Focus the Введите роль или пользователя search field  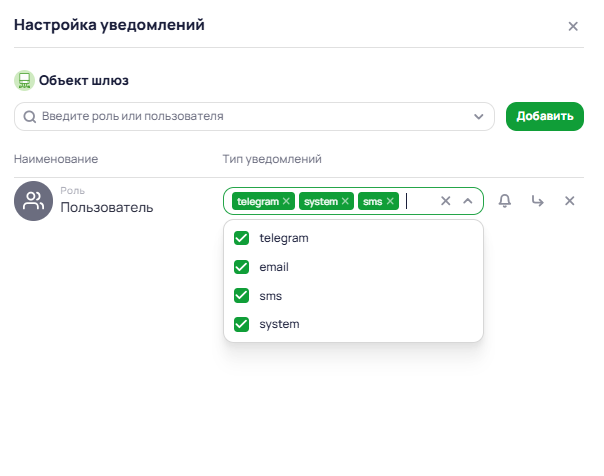coord(250,117)
